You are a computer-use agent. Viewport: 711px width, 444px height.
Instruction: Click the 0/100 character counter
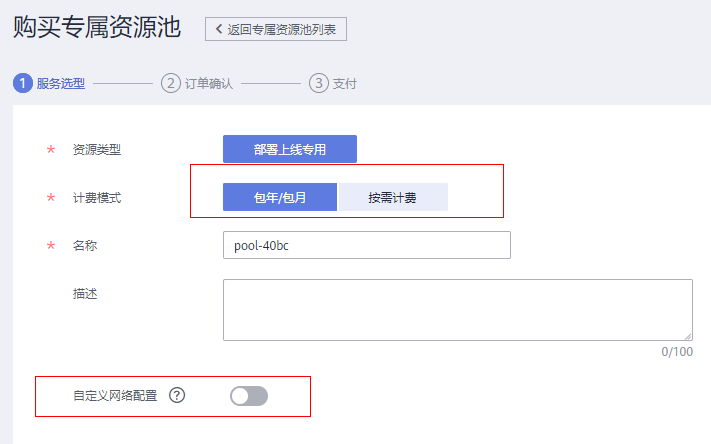click(x=677, y=352)
